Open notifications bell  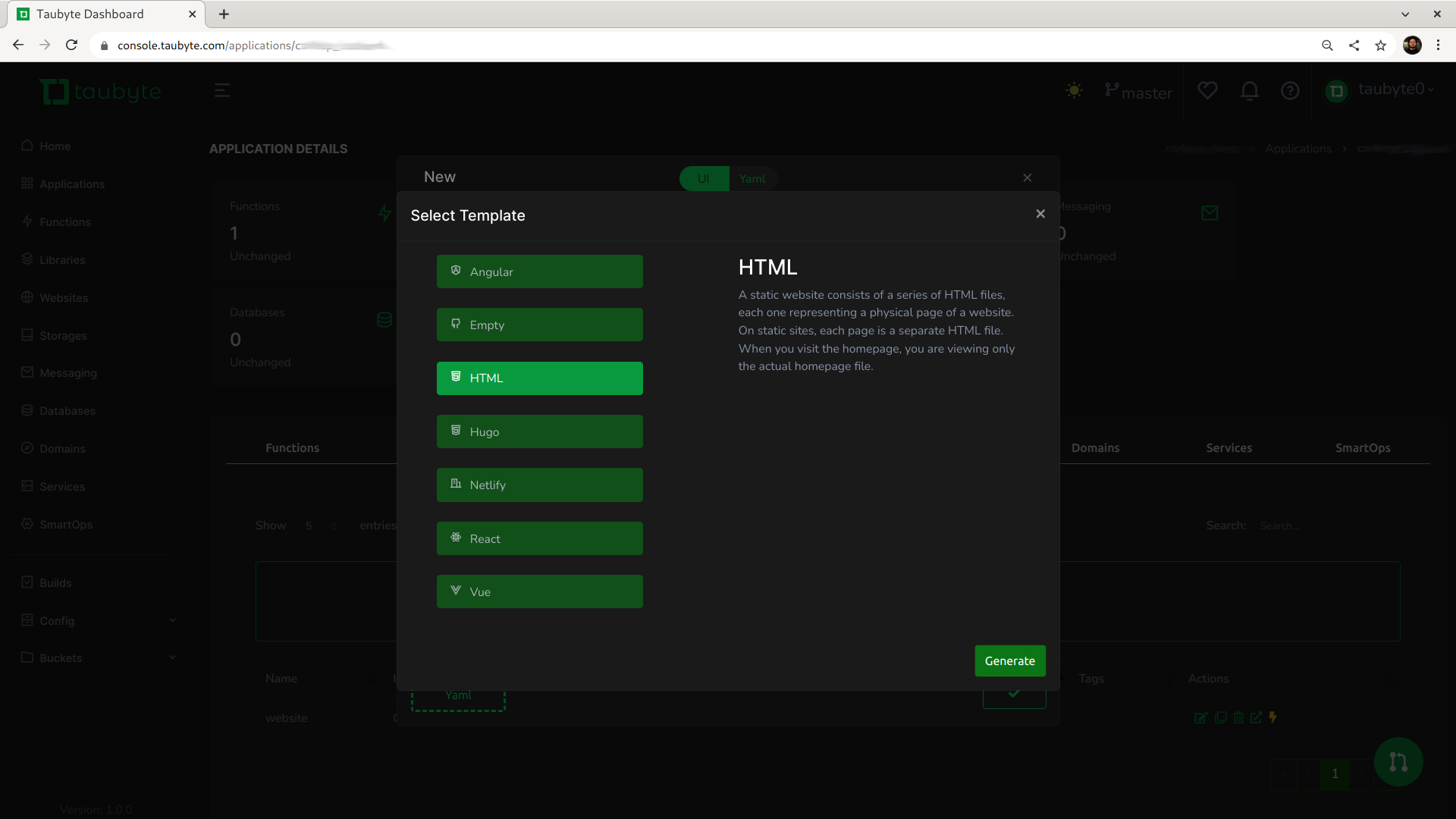tap(1250, 90)
